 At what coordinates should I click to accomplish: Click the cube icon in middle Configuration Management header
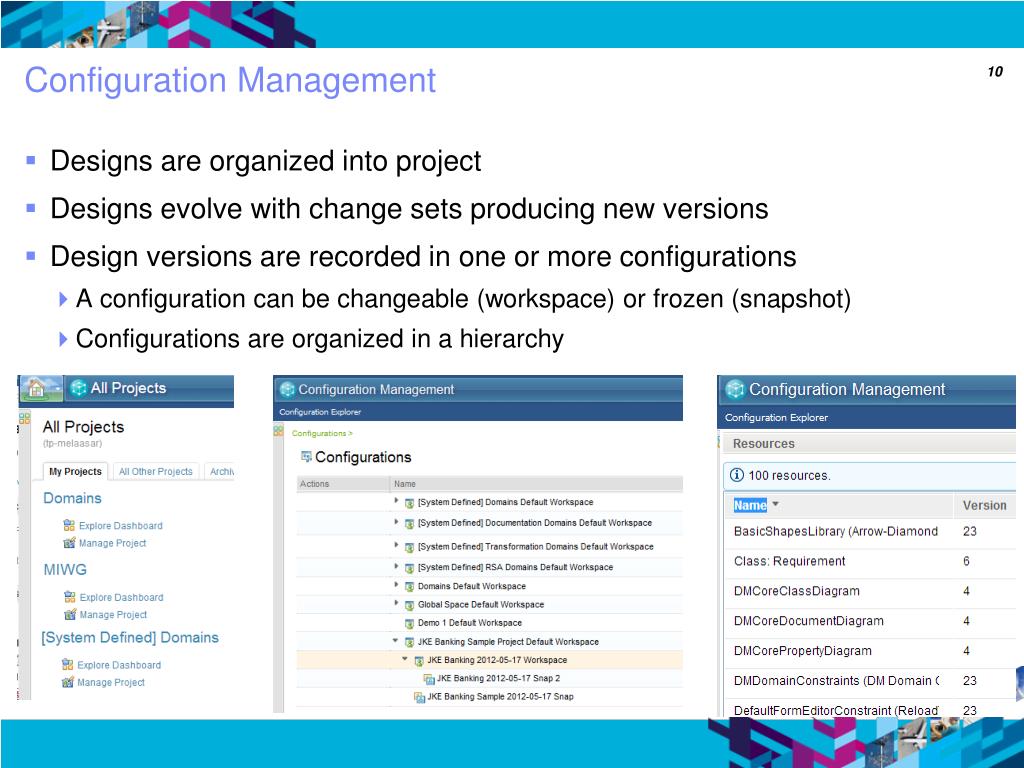point(287,390)
